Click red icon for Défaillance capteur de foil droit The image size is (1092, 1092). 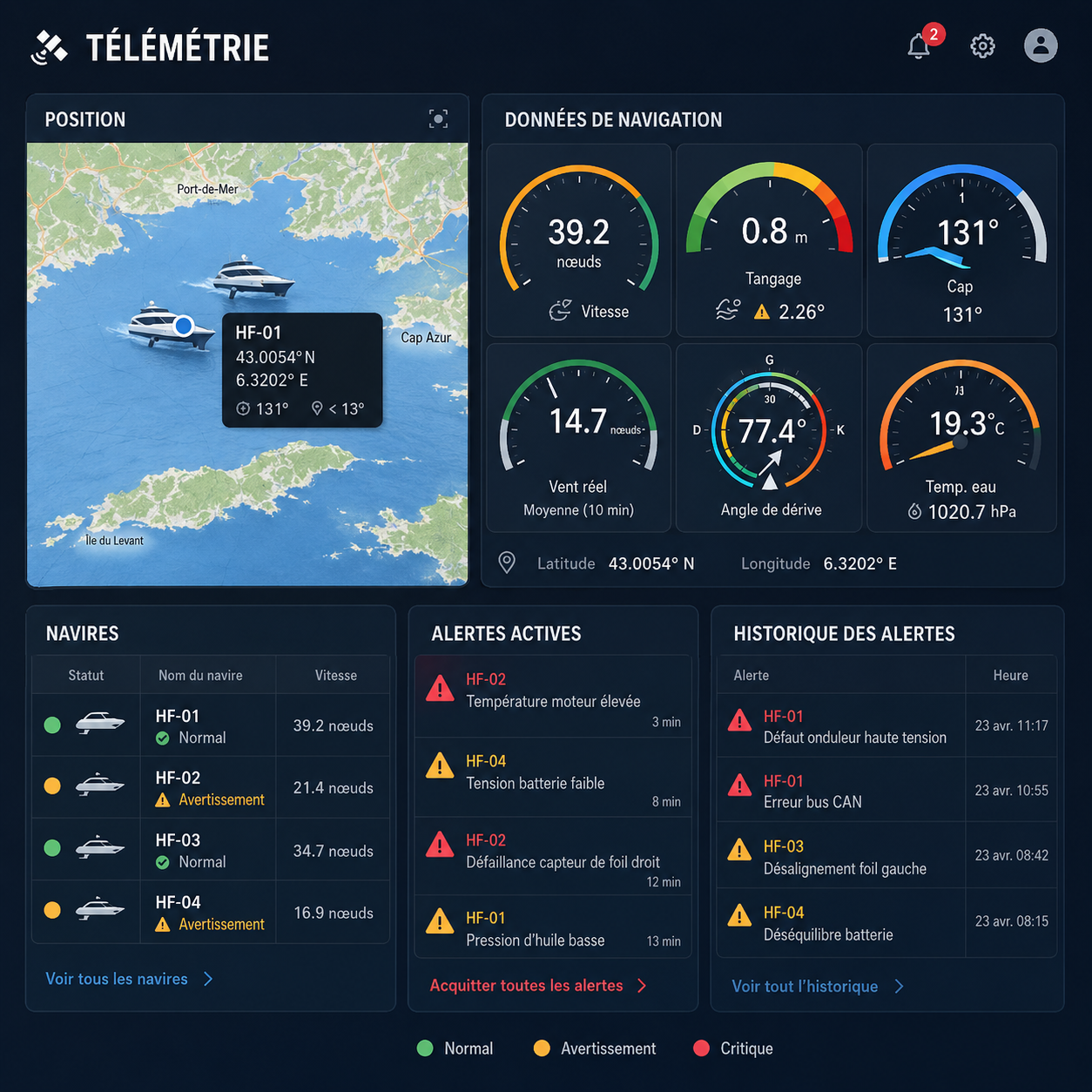coord(440,844)
